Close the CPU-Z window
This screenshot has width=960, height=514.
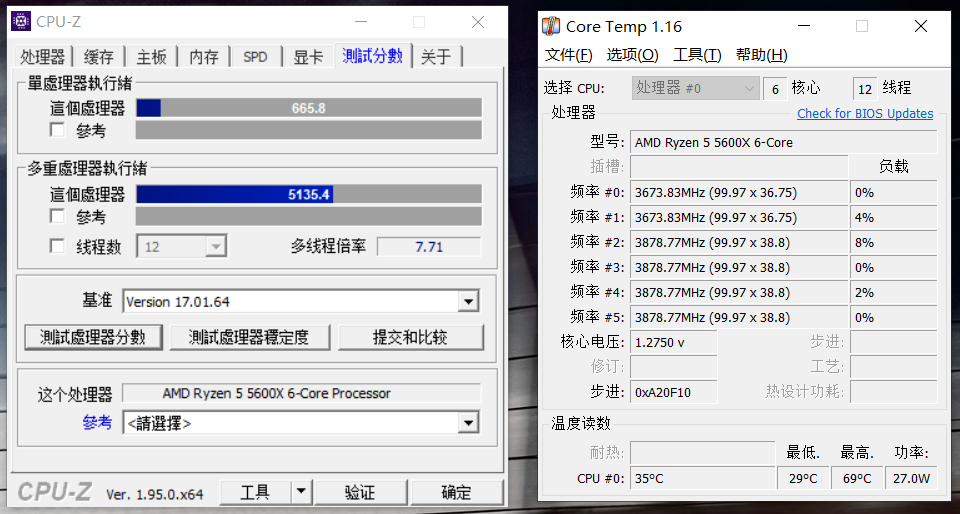coord(478,22)
